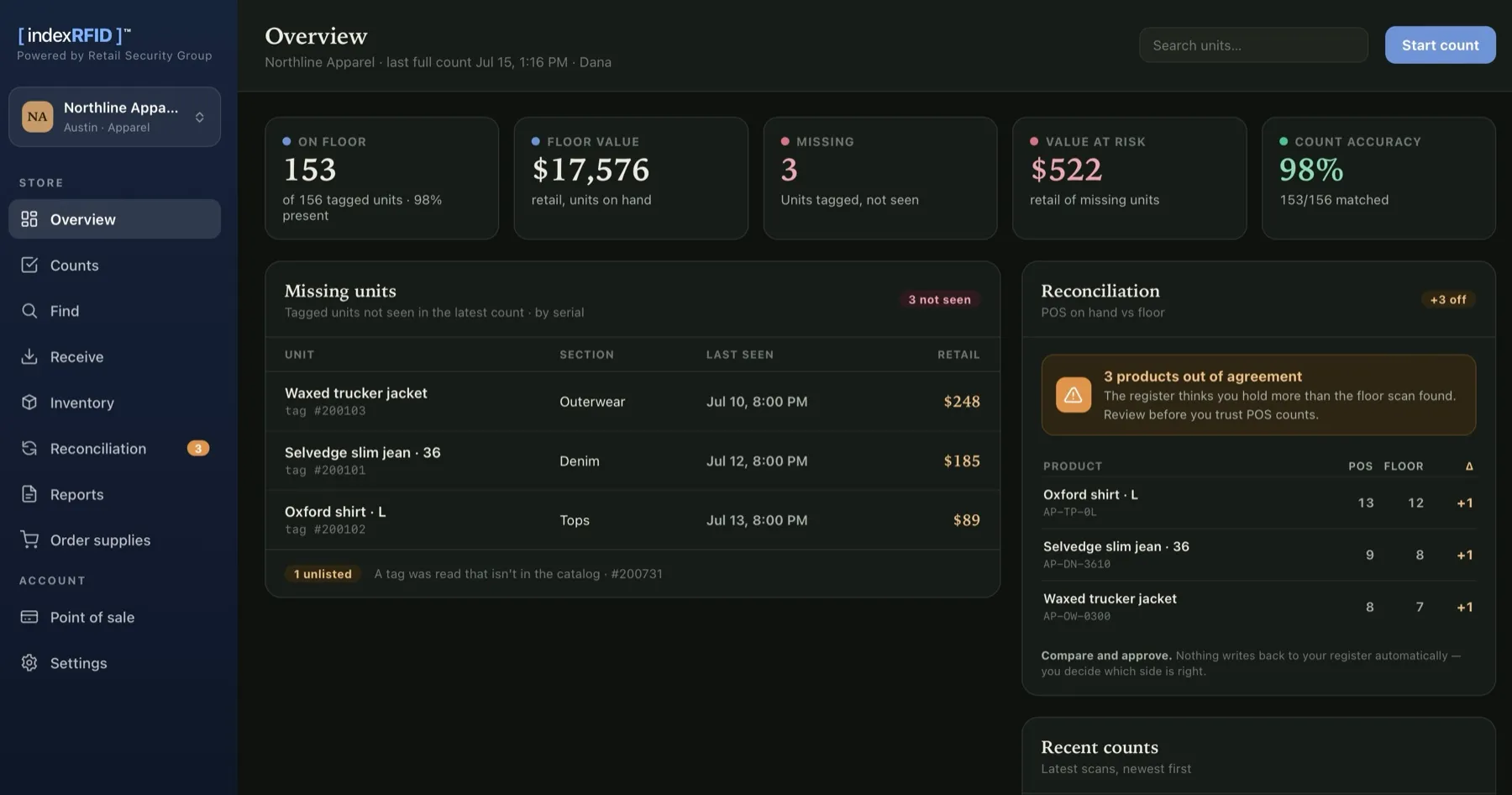Click Jul 10, 8:00 PM last seen
The image size is (1512, 795).
coord(757,402)
